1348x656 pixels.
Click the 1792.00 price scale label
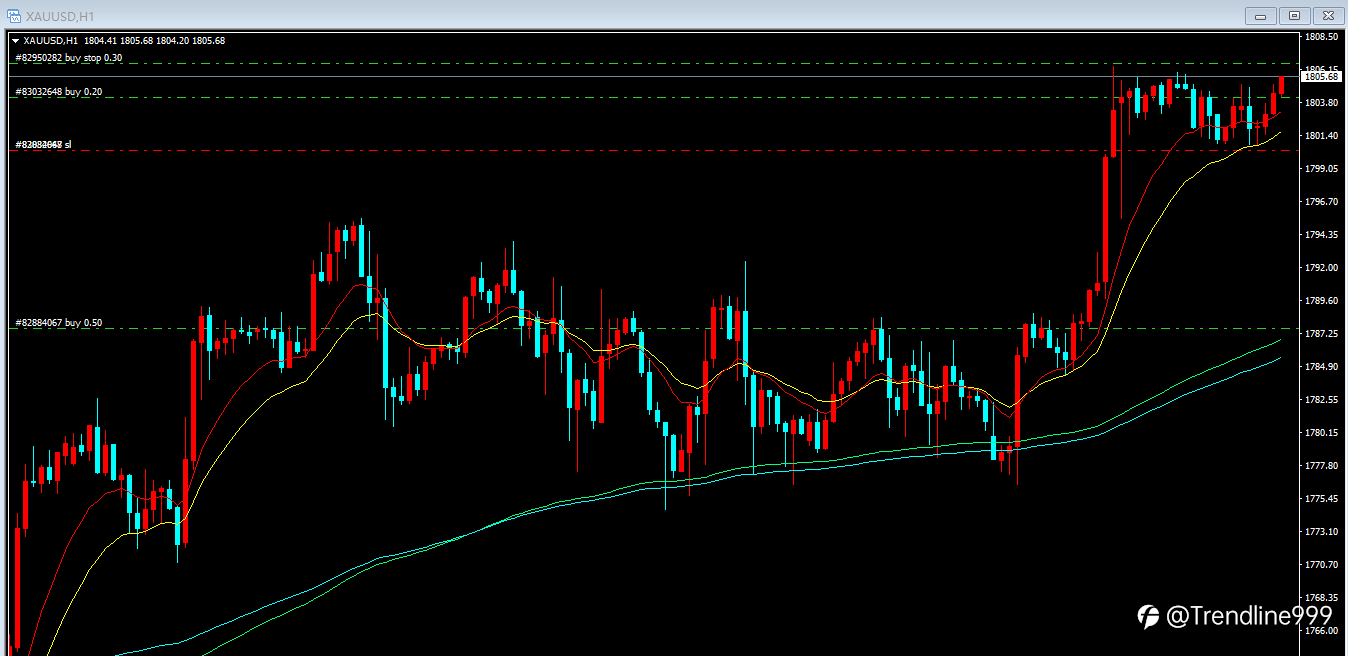[1321, 268]
